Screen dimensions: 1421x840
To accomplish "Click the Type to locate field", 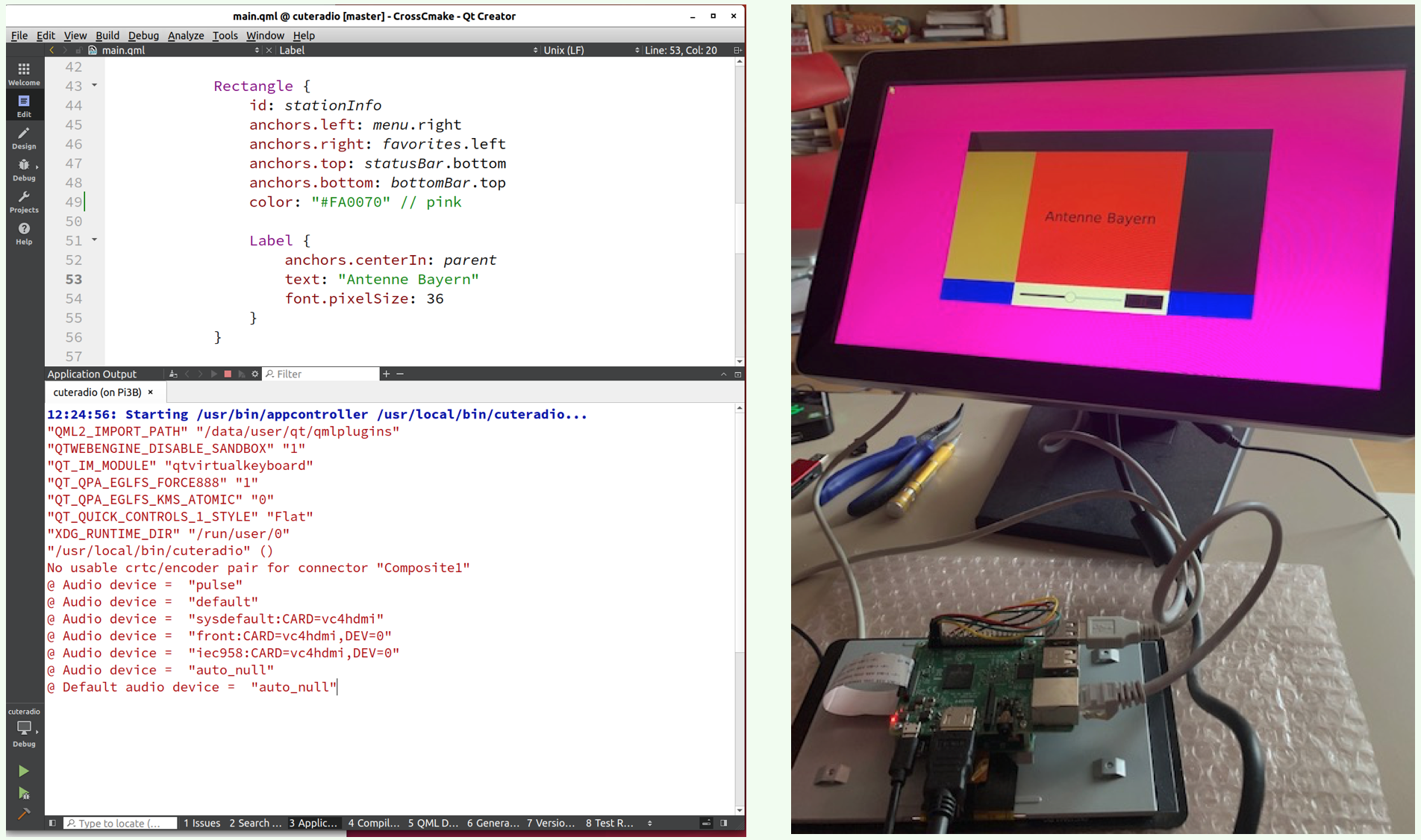I will [119, 823].
